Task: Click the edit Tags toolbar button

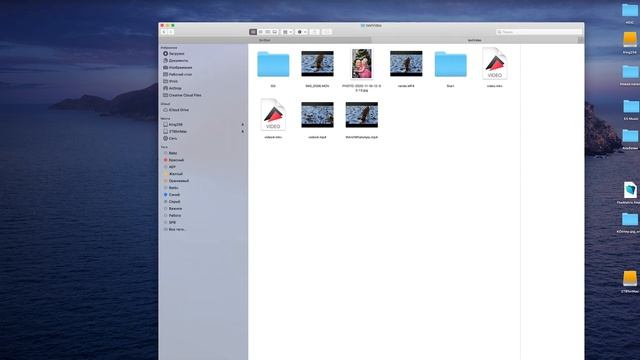Action: coord(327,32)
